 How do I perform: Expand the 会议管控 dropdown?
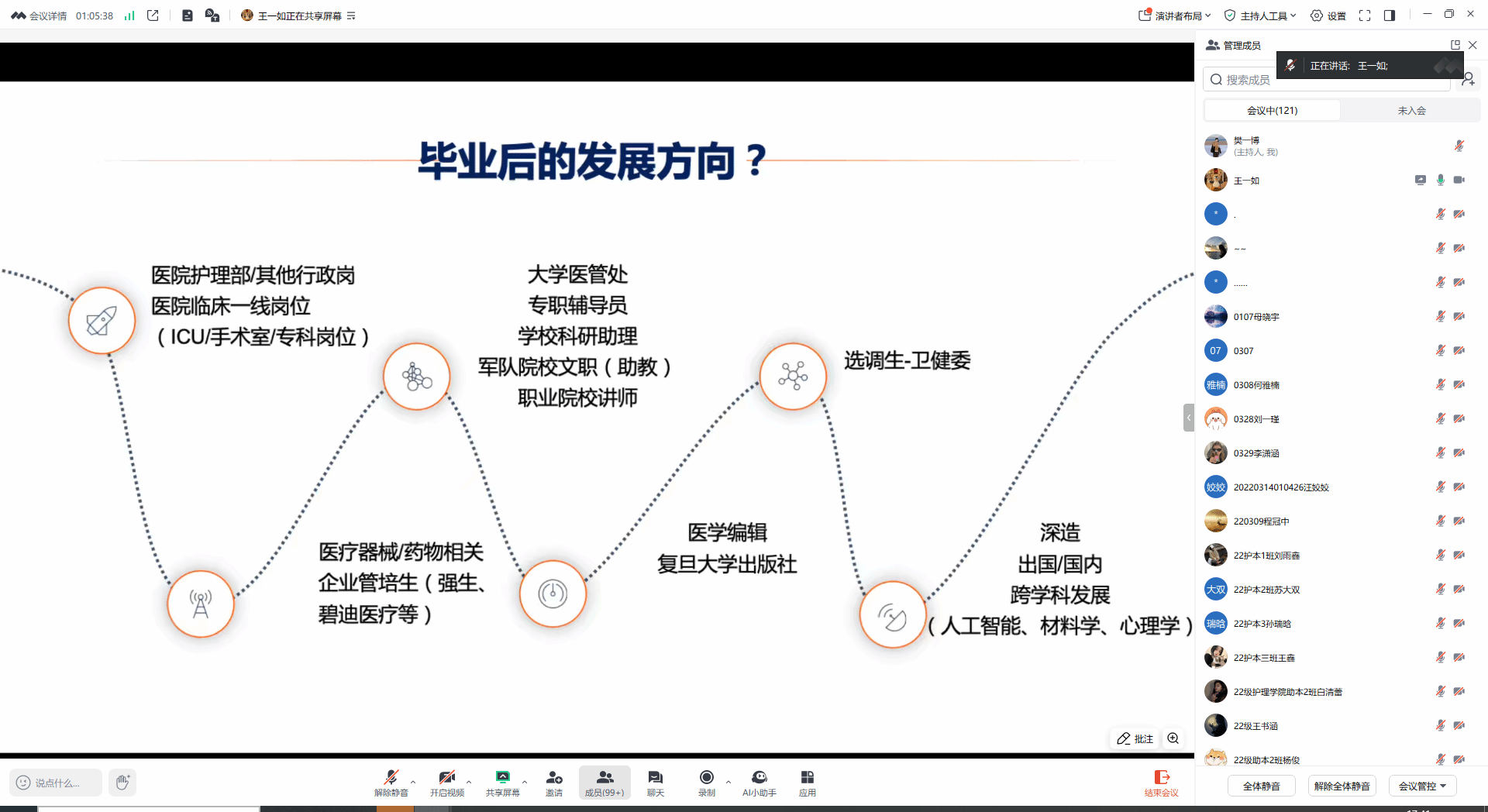point(1422,786)
